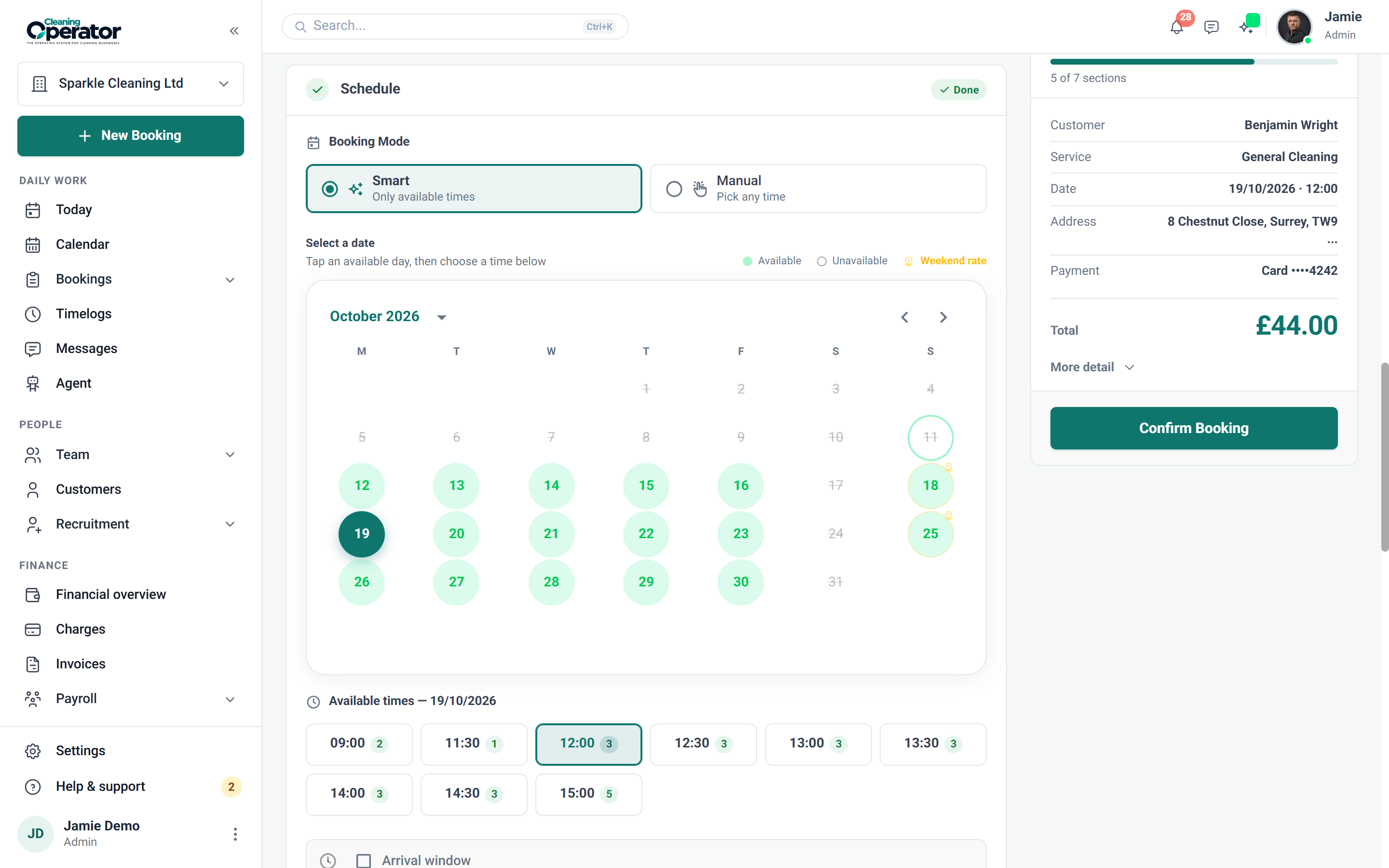Go to previous month in calendar
Viewport: 1389px width, 868px height.
(x=905, y=317)
